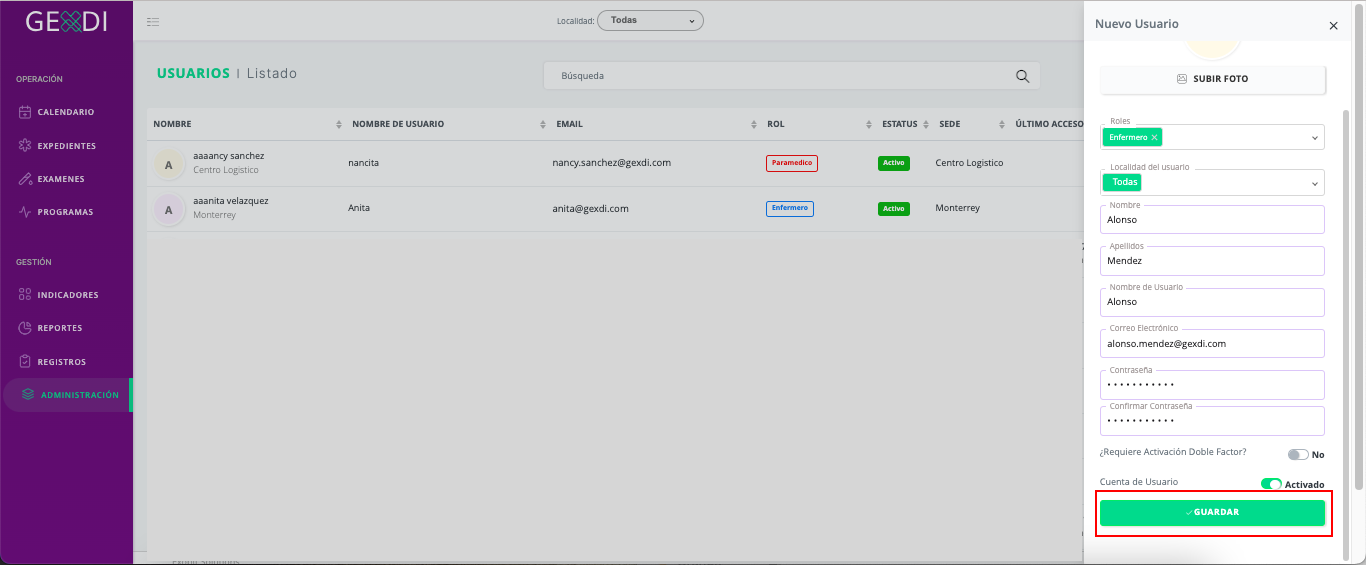Click the Nombre field with Alonso

click(1213, 219)
